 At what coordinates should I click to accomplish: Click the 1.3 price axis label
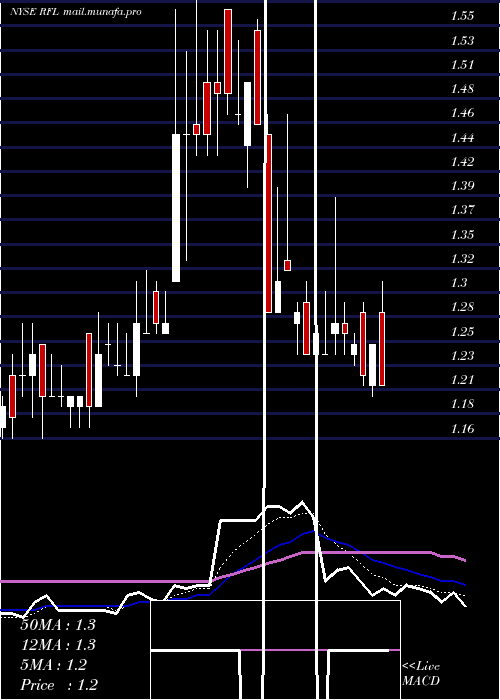pos(459,283)
